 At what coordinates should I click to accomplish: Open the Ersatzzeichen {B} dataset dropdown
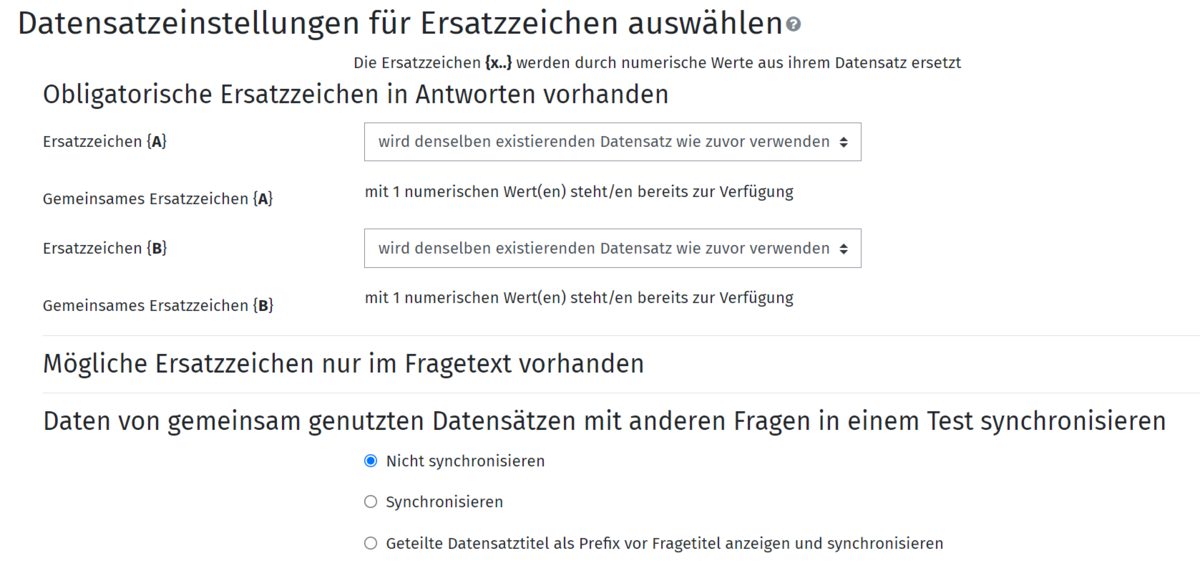pos(612,248)
